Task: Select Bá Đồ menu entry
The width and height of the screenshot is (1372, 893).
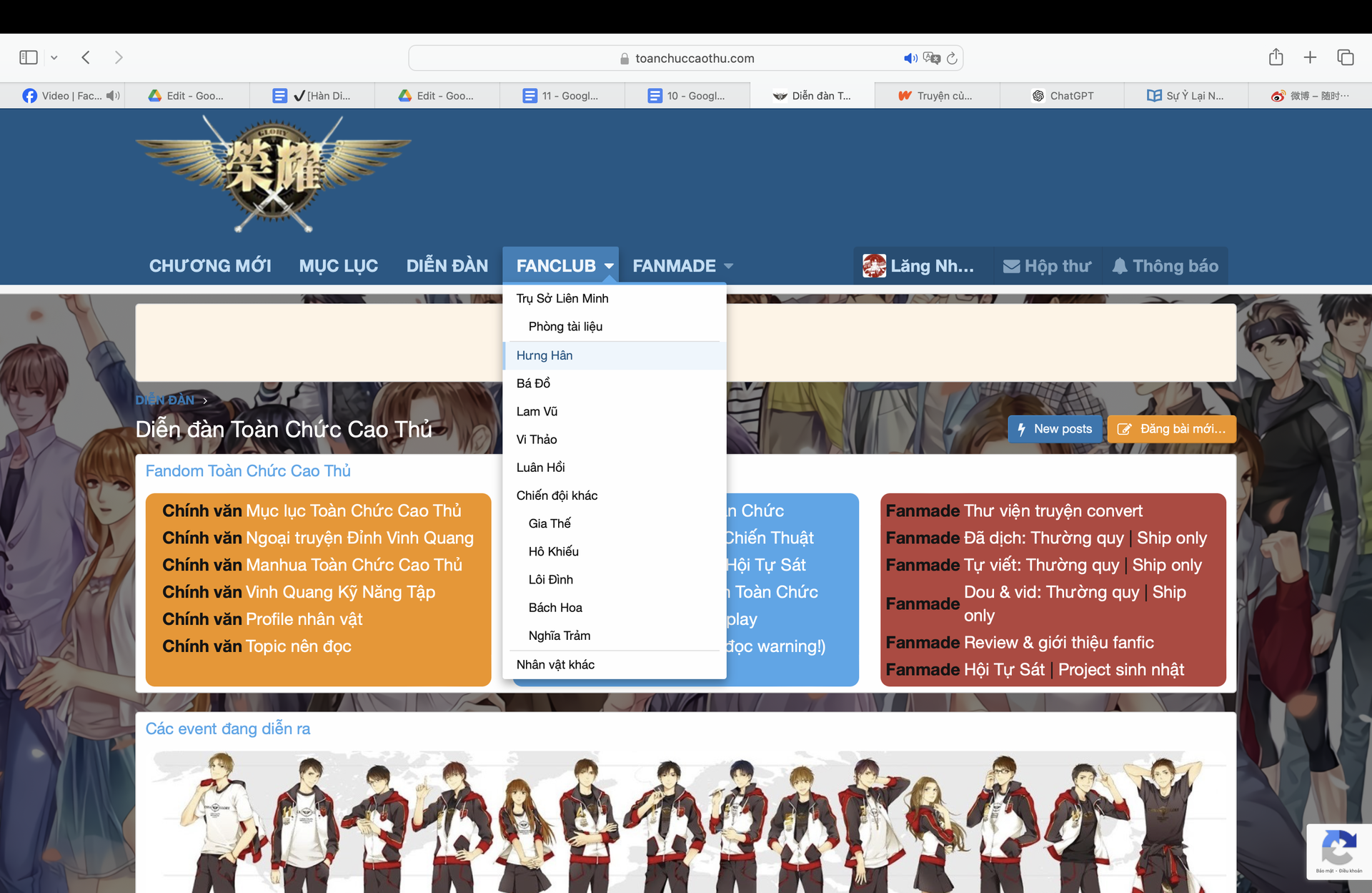Action: [x=615, y=383]
